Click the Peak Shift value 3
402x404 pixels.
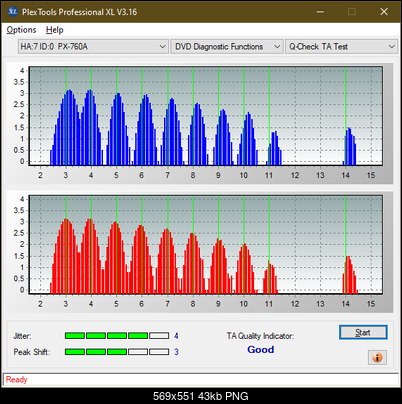tap(176, 352)
